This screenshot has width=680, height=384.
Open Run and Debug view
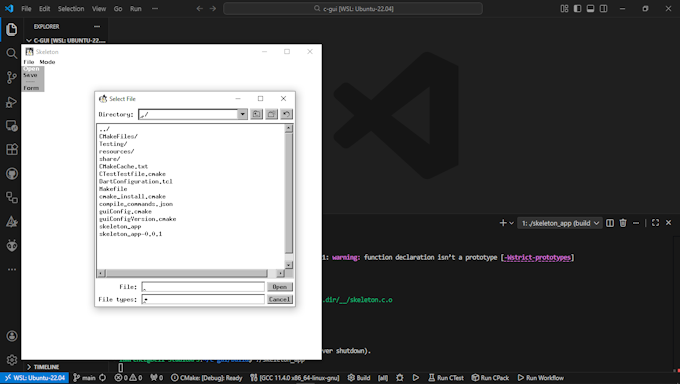pos(12,102)
